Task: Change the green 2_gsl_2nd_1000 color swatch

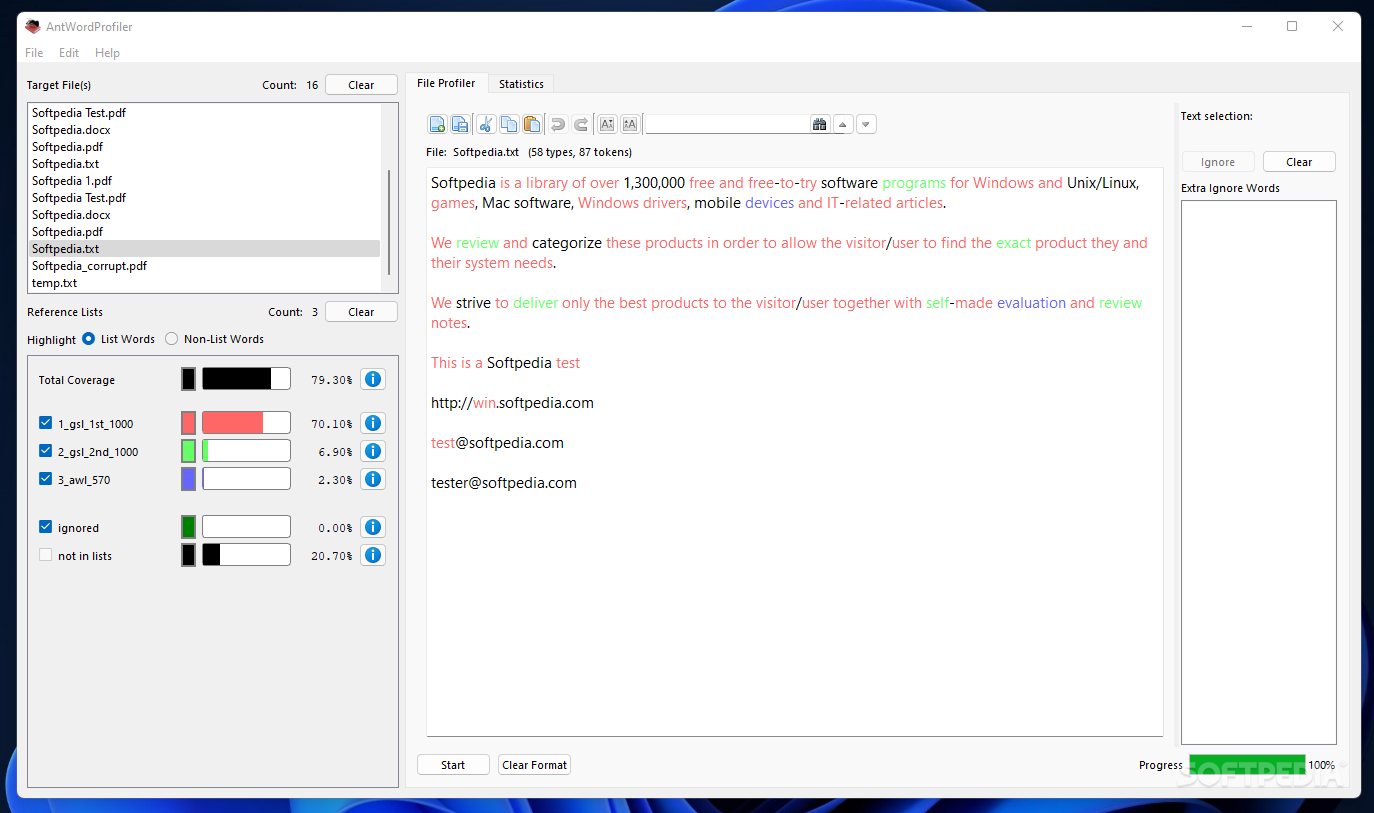Action: pos(188,451)
